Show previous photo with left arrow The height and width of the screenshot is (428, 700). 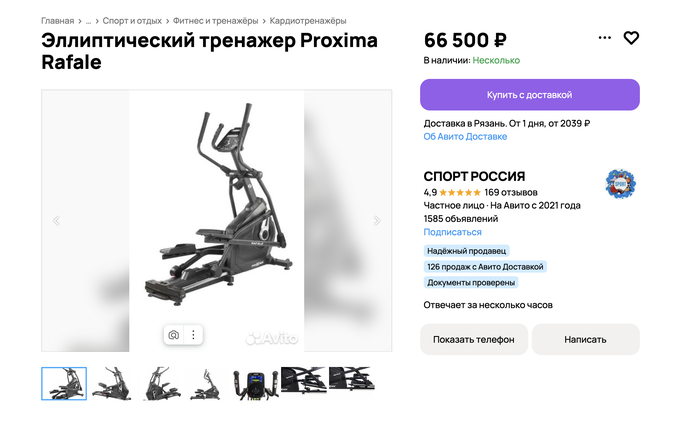click(x=56, y=220)
